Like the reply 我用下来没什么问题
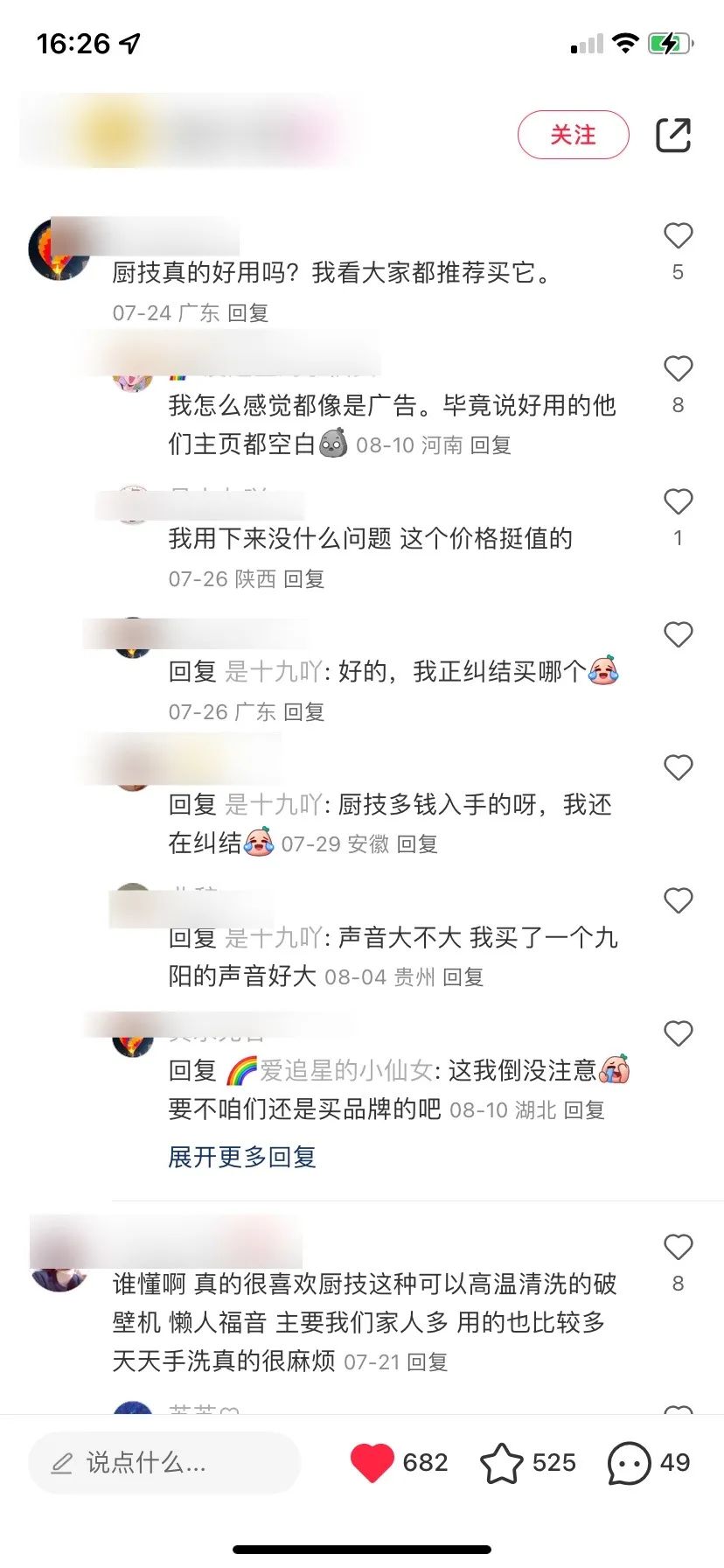Image resolution: width=724 pixels, height=1568 pixels. (678, 501)
